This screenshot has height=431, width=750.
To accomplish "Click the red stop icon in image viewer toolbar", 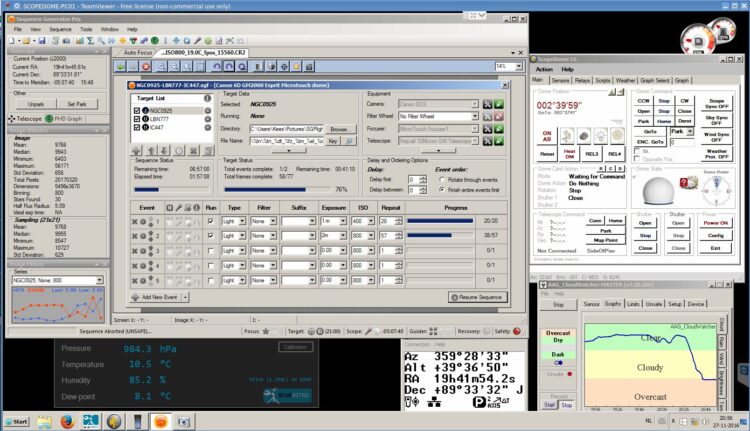I will [x=146, y=66].
